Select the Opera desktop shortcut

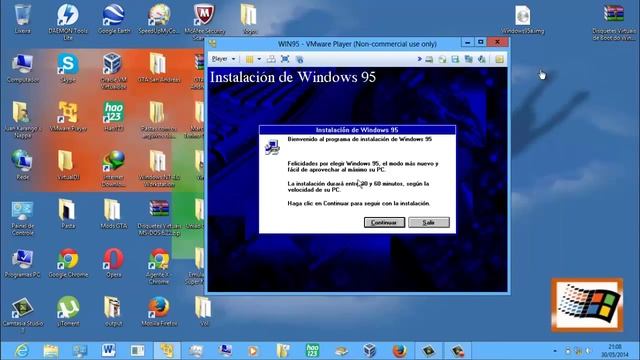tap(113, 263)
